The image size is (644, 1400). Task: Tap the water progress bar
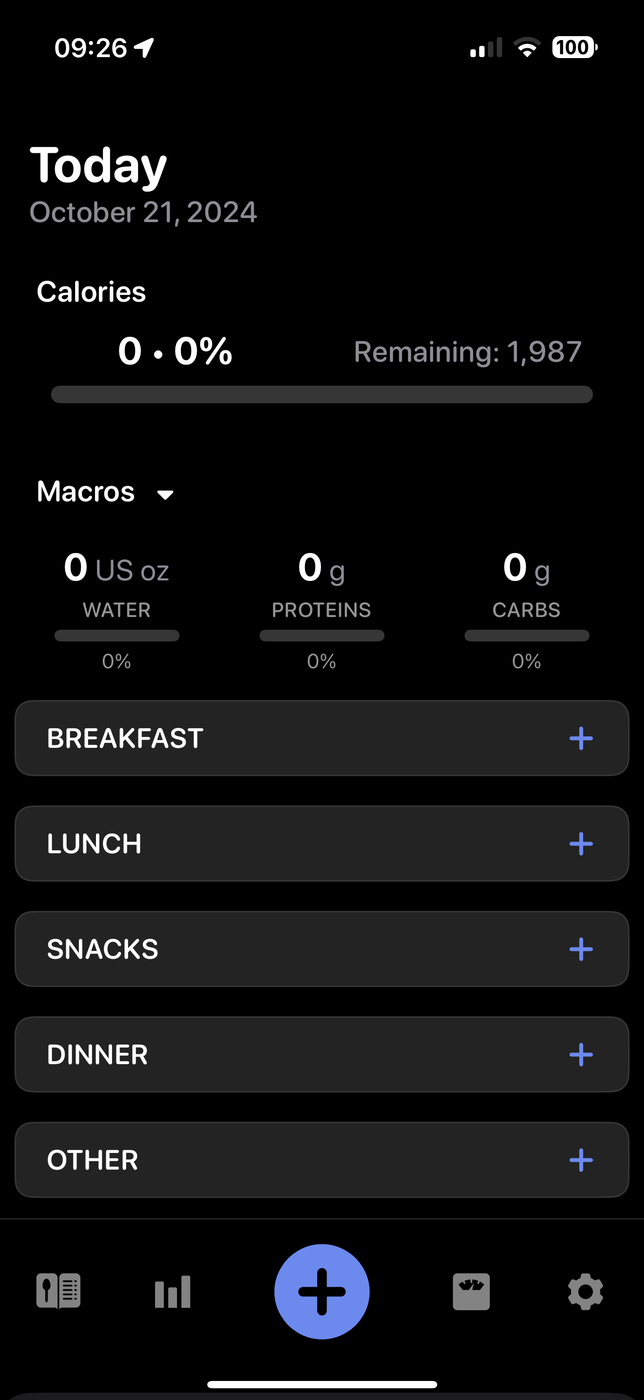click(x=117, y=635)
